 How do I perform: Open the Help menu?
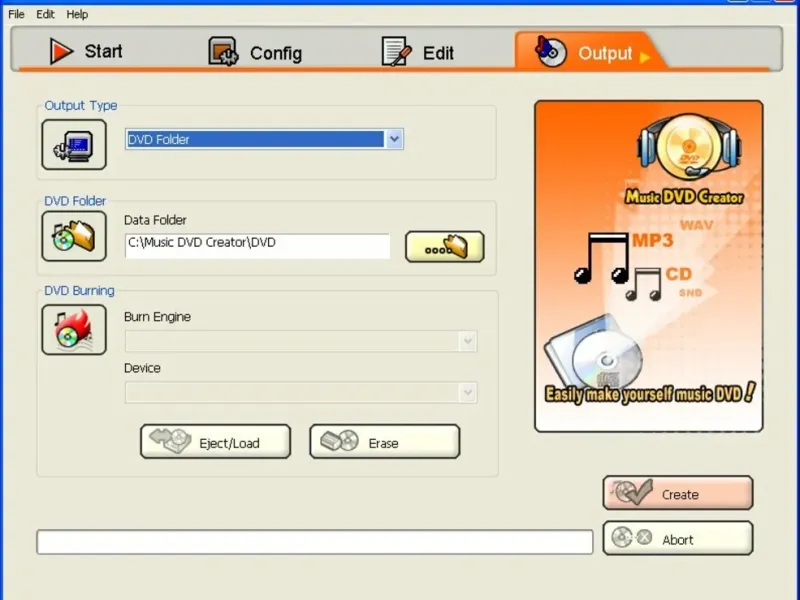coord(77,14)
